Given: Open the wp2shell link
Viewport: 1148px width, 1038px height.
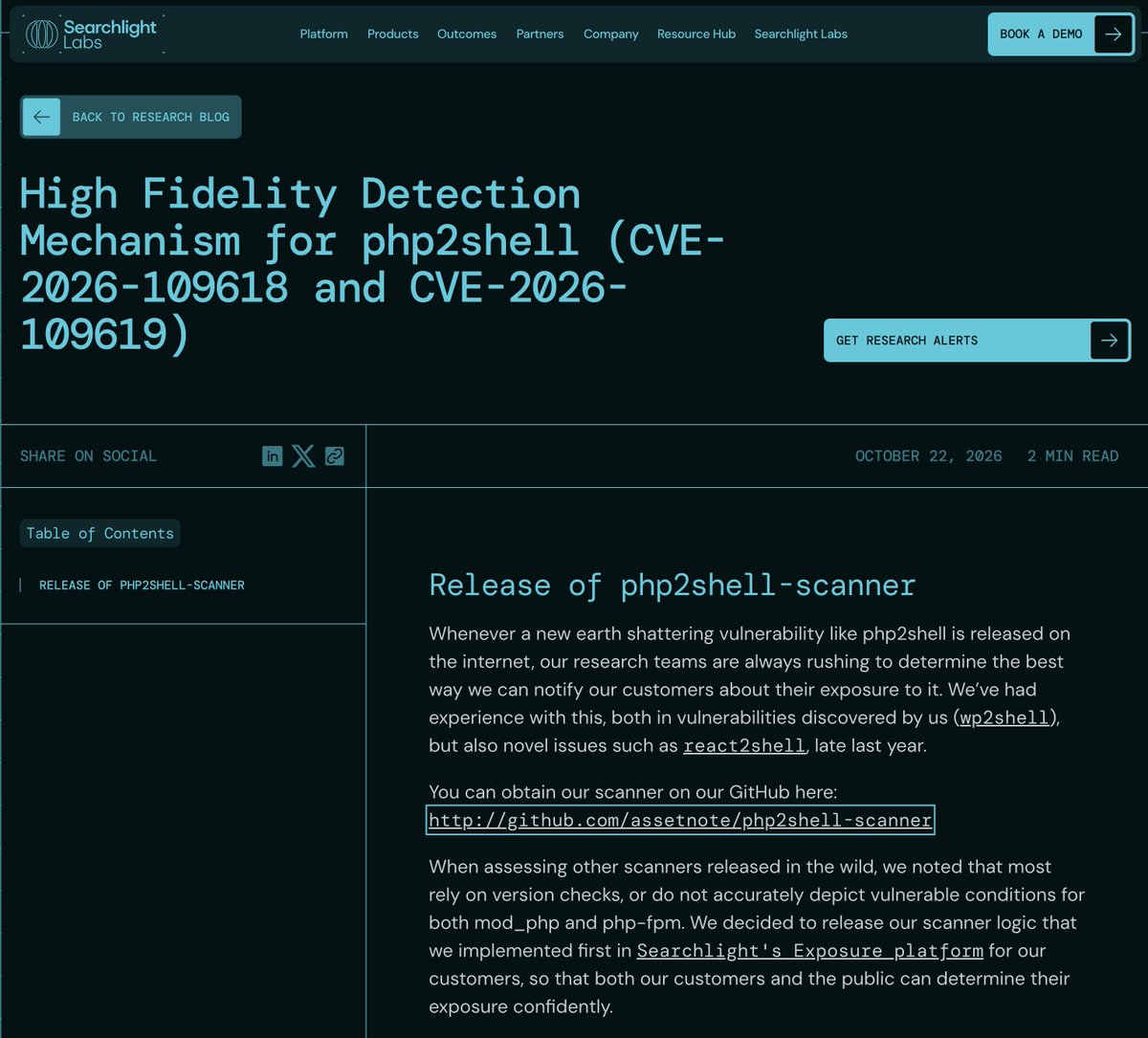Looking at the screenshot, I should point(1004,718).
